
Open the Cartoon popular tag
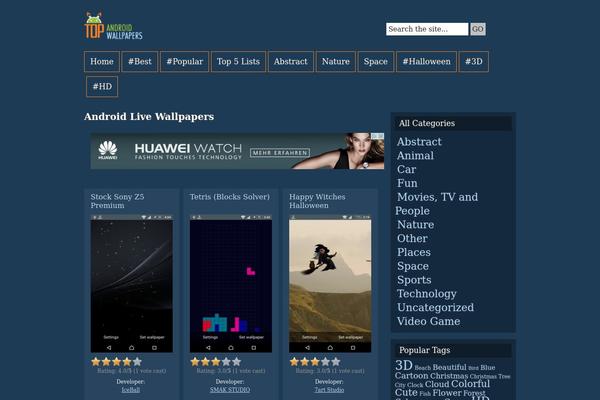[x=412, y=376]
